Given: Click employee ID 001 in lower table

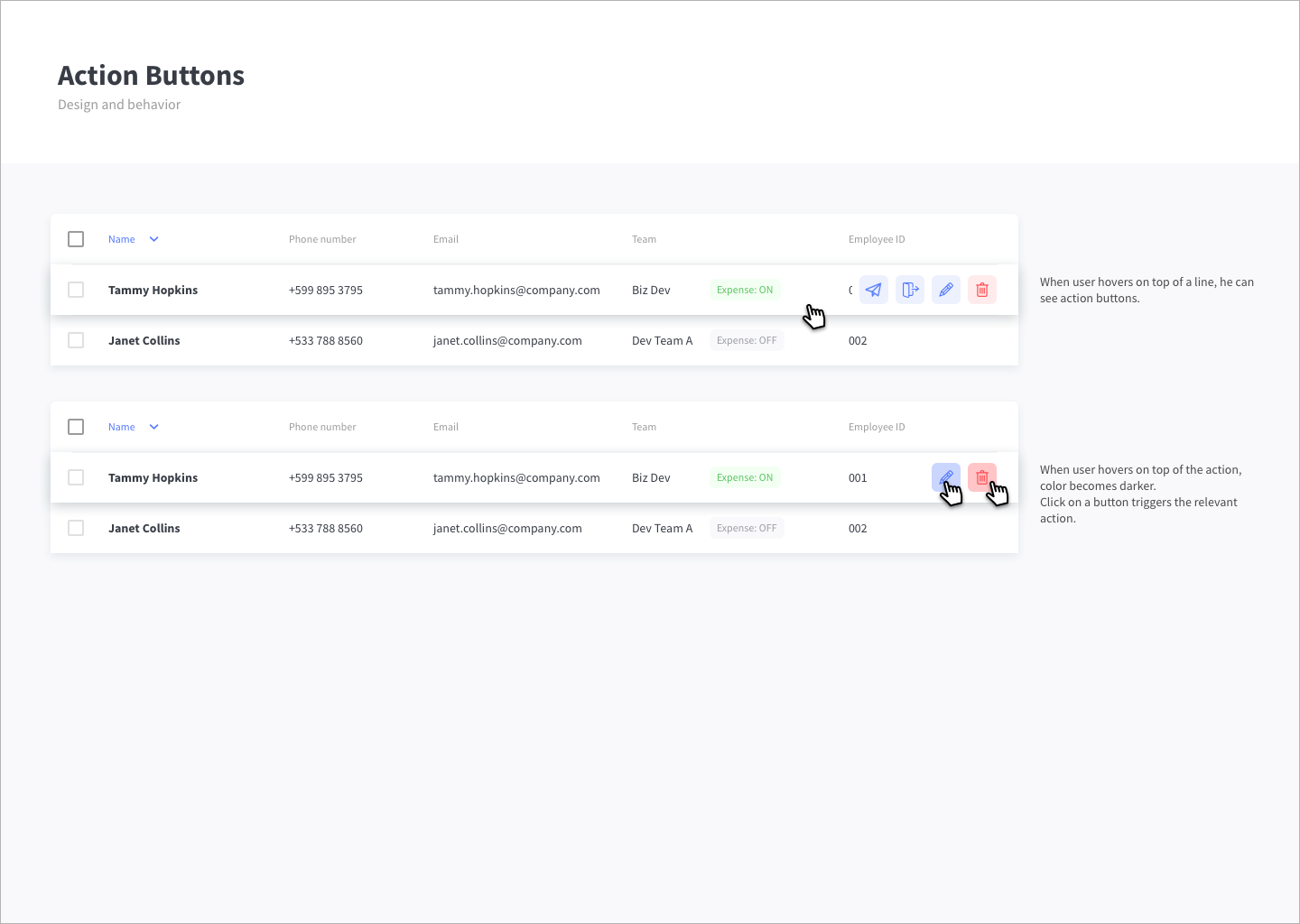Looking at the screenshot, I should click(858, 477).
